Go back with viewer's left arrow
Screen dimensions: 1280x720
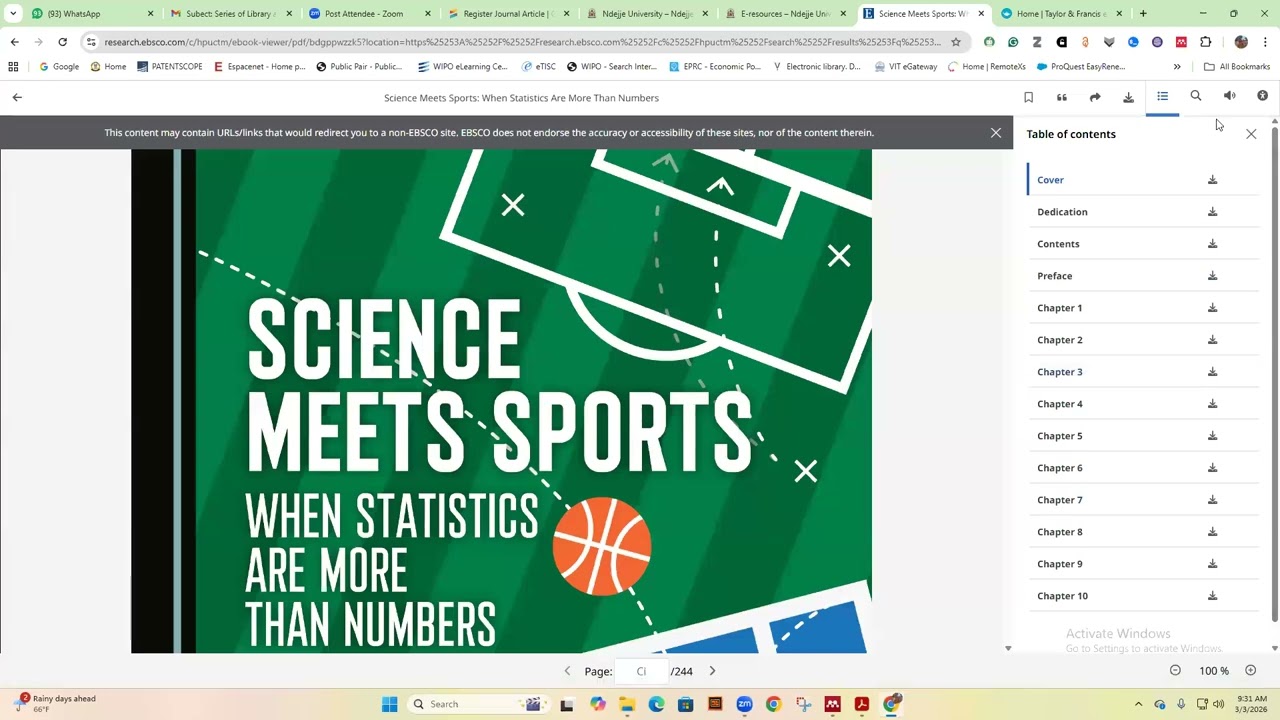[x=17, y=97]
